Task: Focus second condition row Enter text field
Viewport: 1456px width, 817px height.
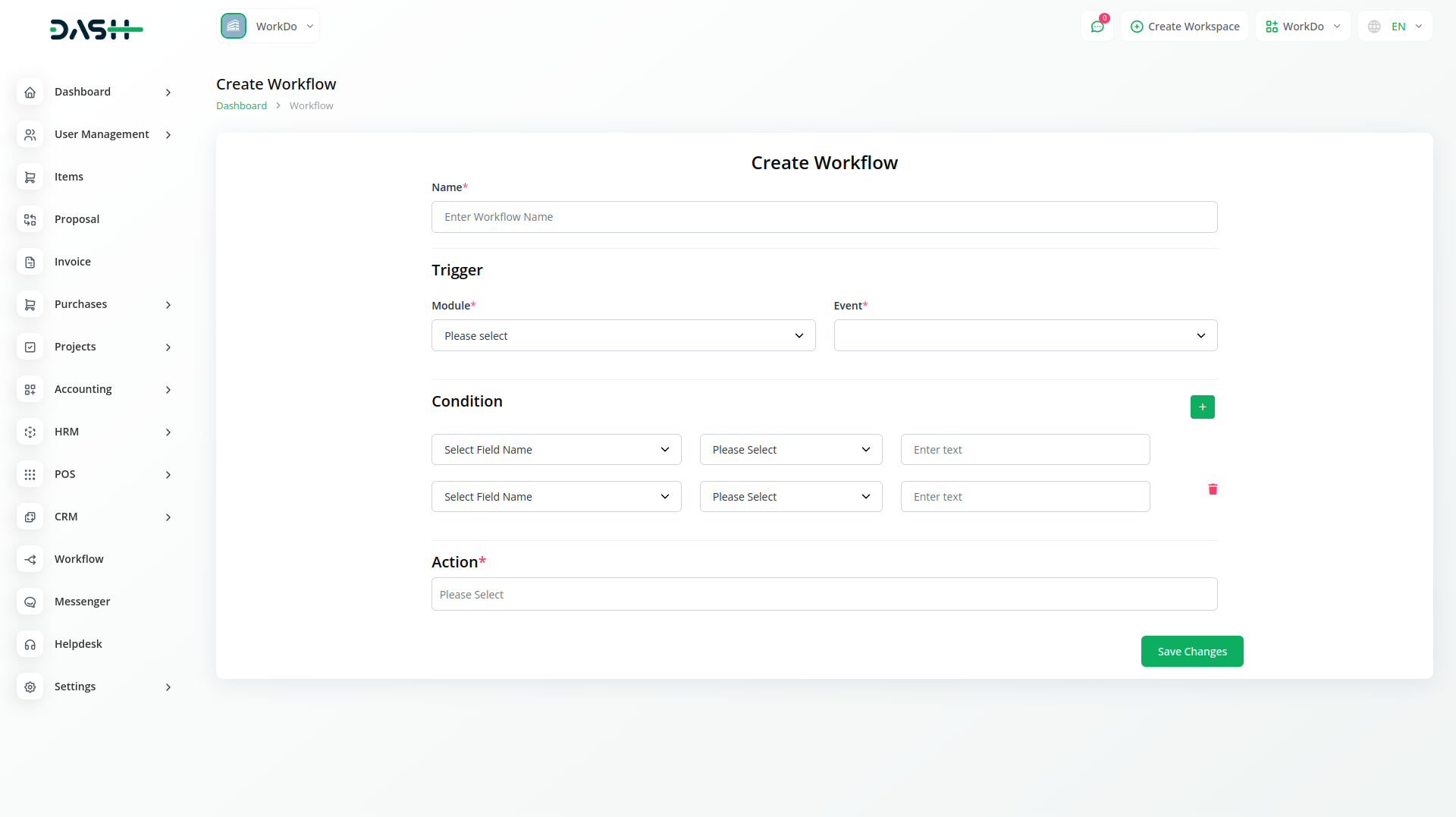Action: 1025,497
